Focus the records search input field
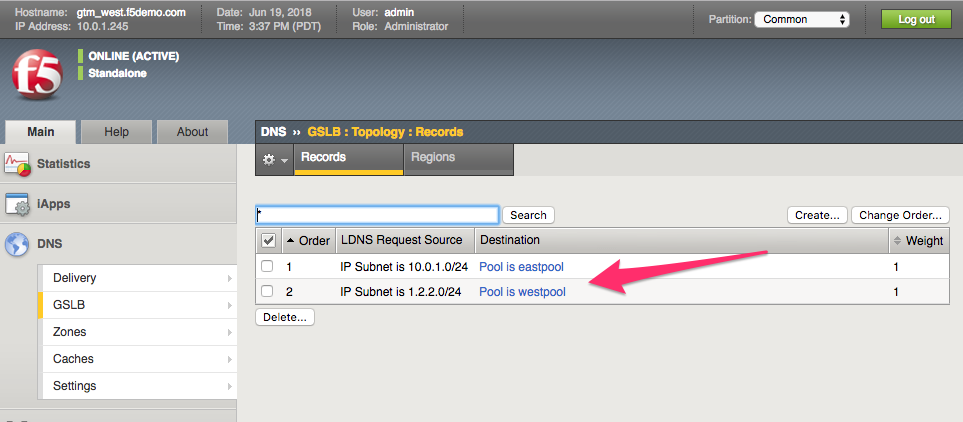 coord(377,214)
